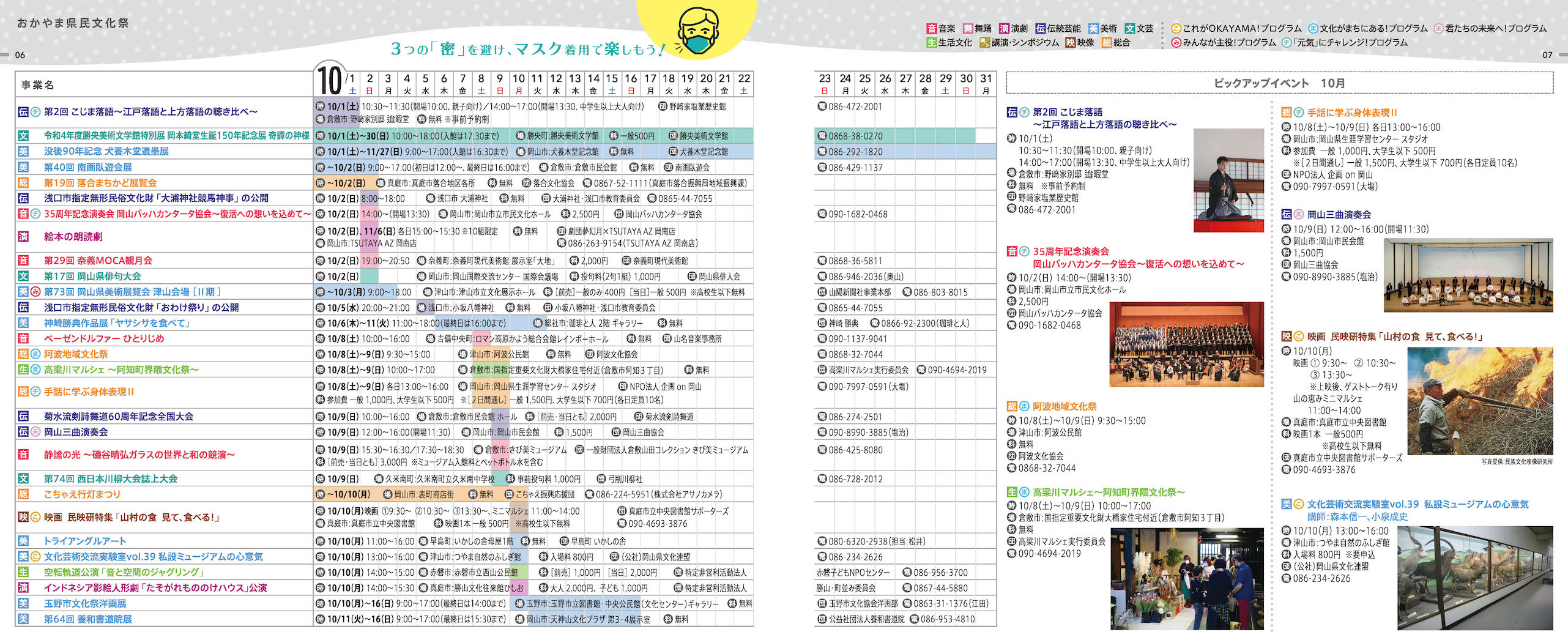Screen dimensions: 1568x640
Task: Click 静謐の光 event name in the table
Action: (x=139, y=455)
